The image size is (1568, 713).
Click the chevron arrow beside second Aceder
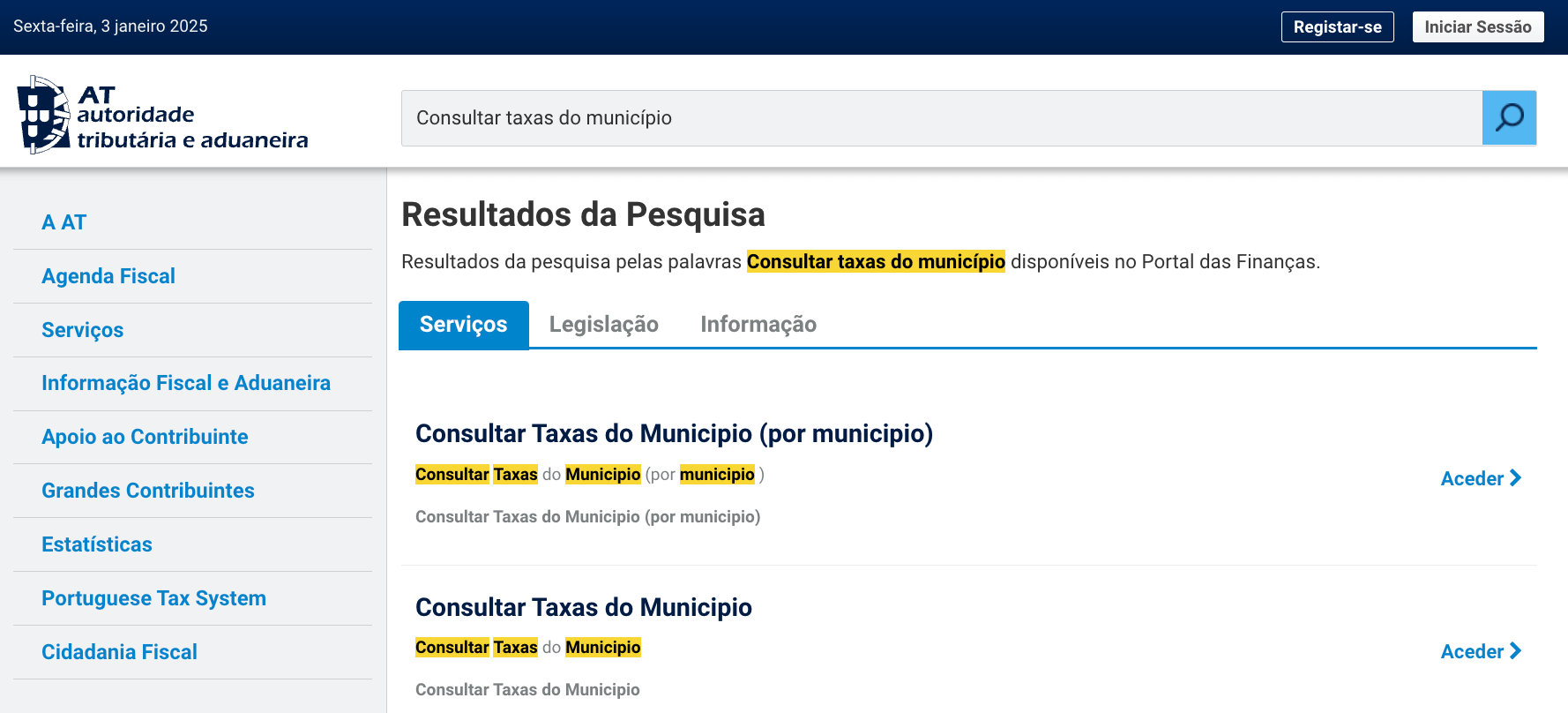[1516, 650]
